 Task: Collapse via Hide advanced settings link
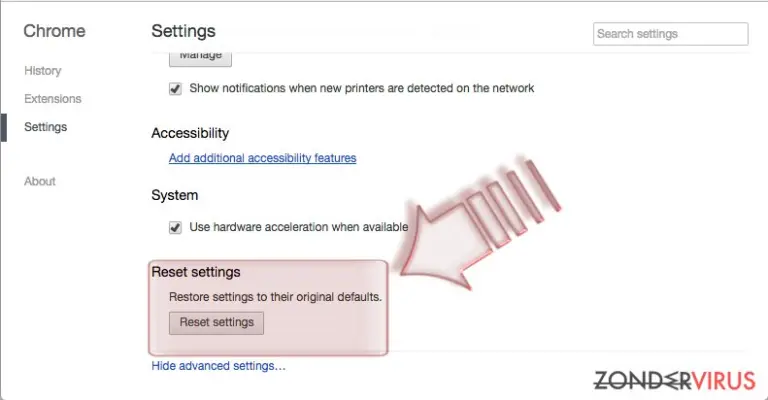pos(218,366)
